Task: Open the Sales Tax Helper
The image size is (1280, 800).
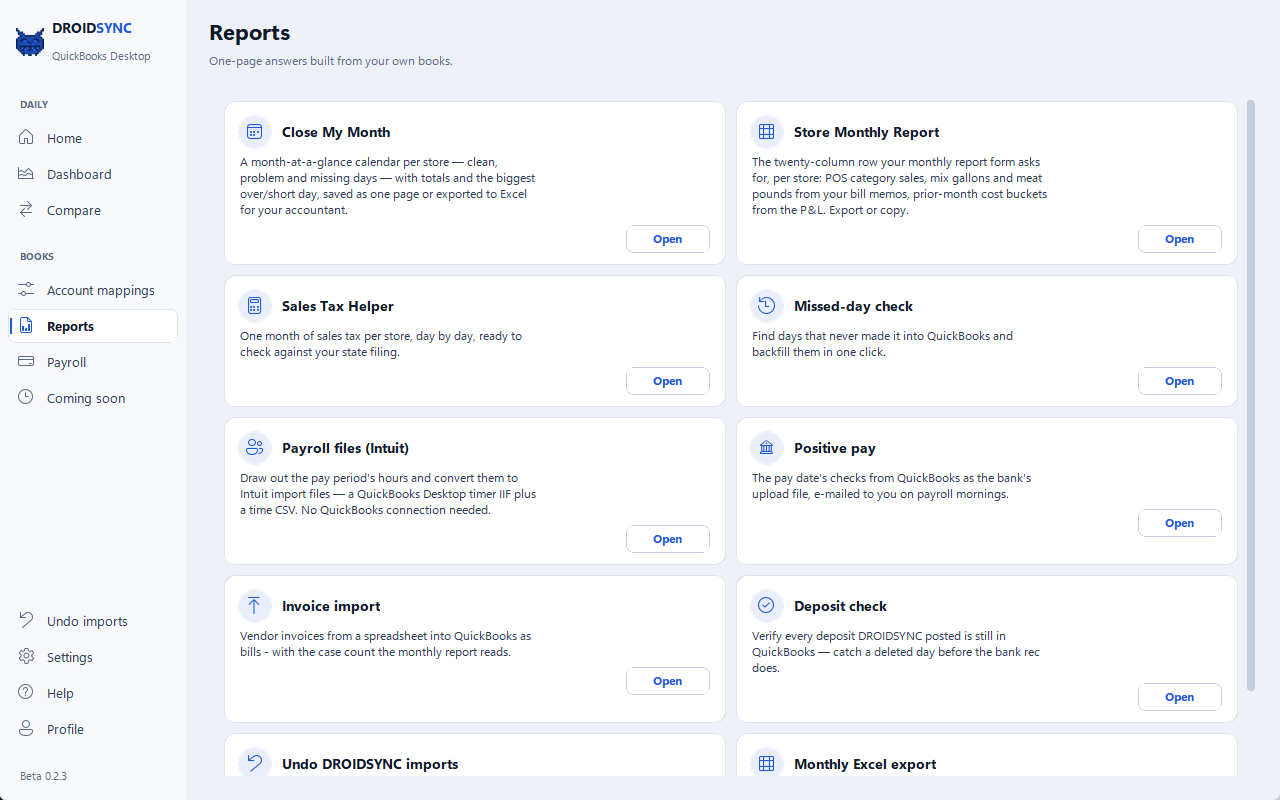Action: click(x=668, y=381)
